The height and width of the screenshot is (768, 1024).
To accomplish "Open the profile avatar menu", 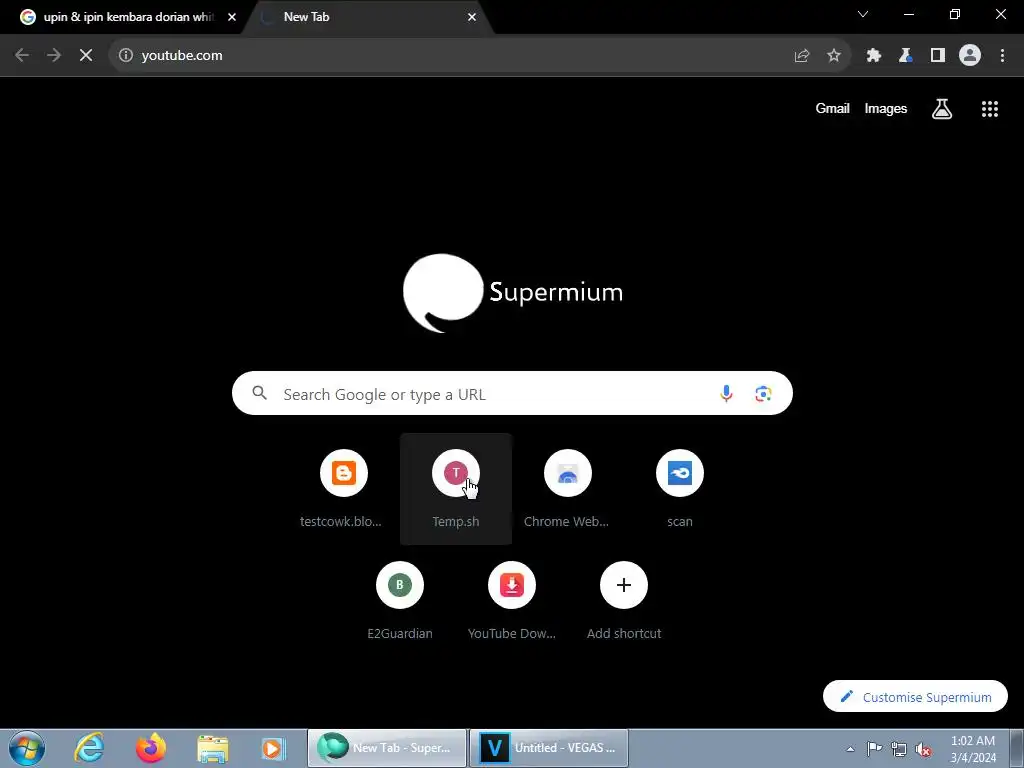I will tap(970, 56).
